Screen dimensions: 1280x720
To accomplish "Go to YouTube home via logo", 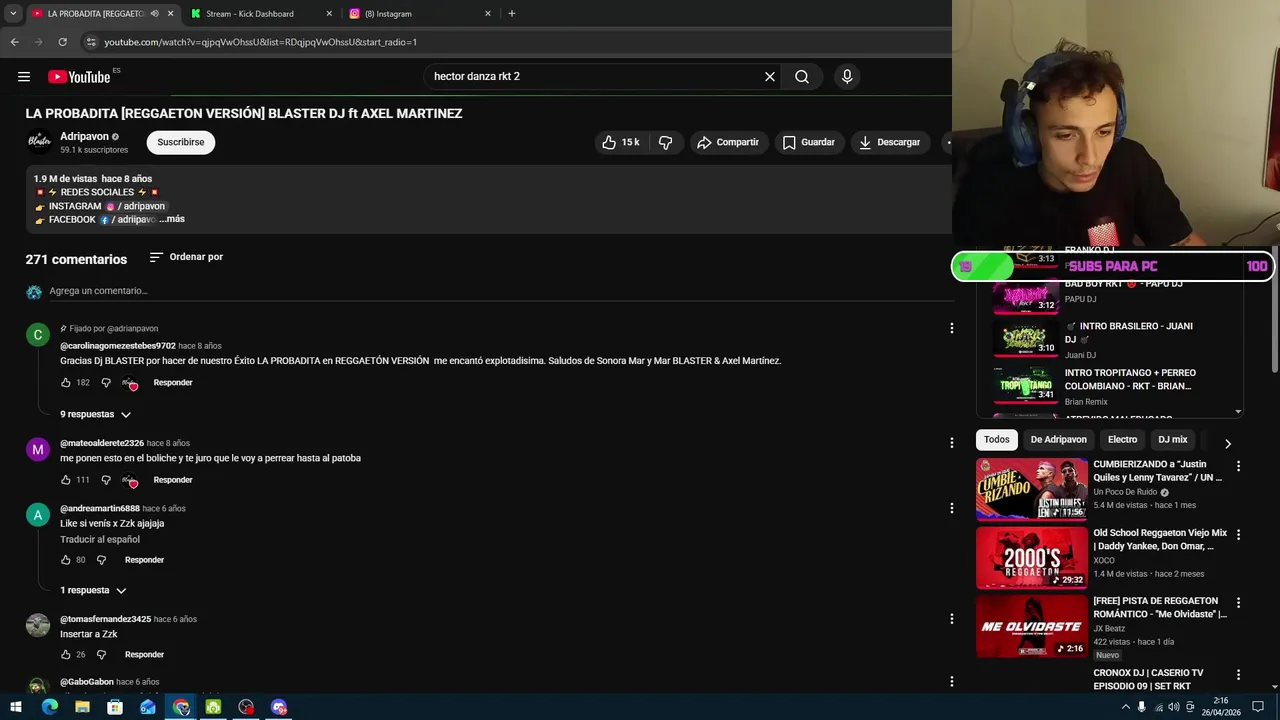I will pyautogui.click(x=79, y=77).
